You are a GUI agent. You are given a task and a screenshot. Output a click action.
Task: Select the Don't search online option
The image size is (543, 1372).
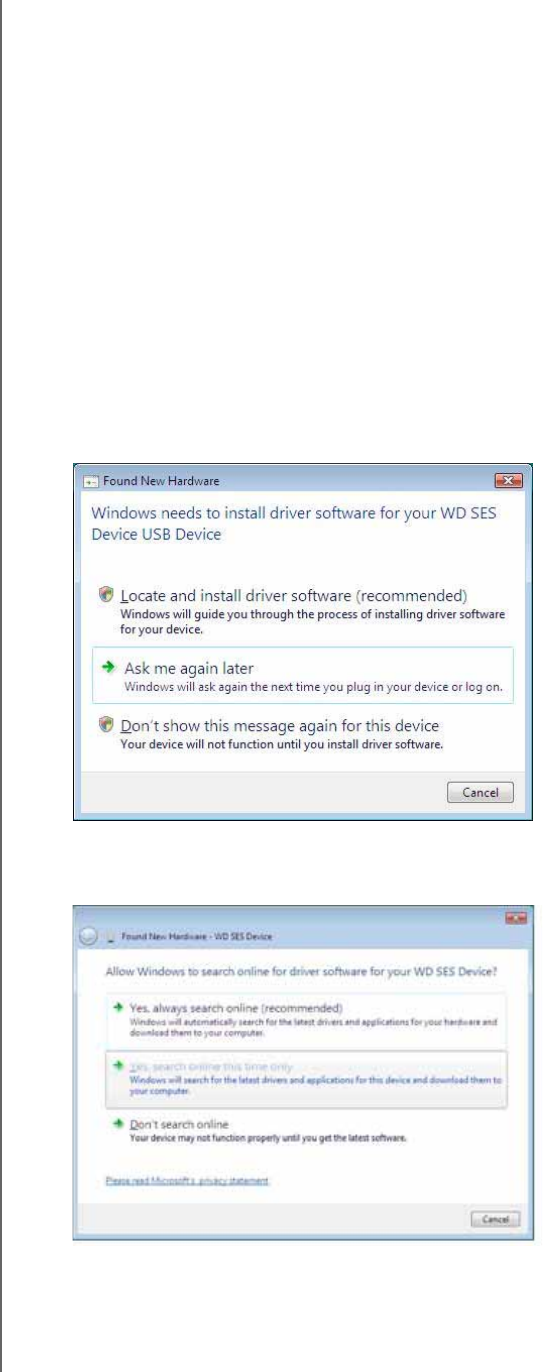pos(305,1128)
